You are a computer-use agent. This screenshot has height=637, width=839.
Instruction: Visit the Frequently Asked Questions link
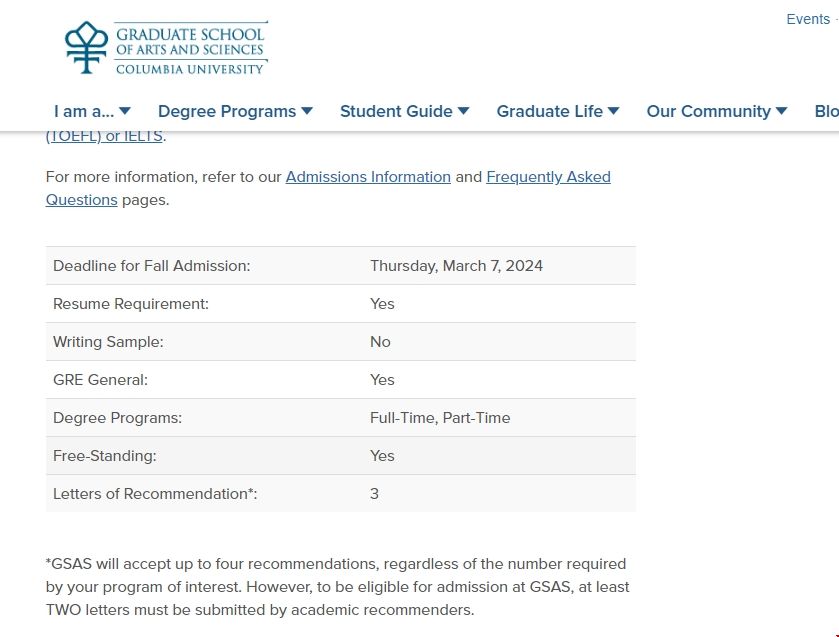(x=548, y=177)
